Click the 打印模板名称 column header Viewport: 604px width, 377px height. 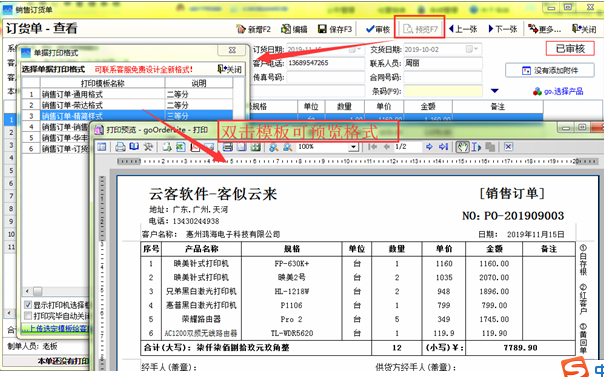[103, 83]
